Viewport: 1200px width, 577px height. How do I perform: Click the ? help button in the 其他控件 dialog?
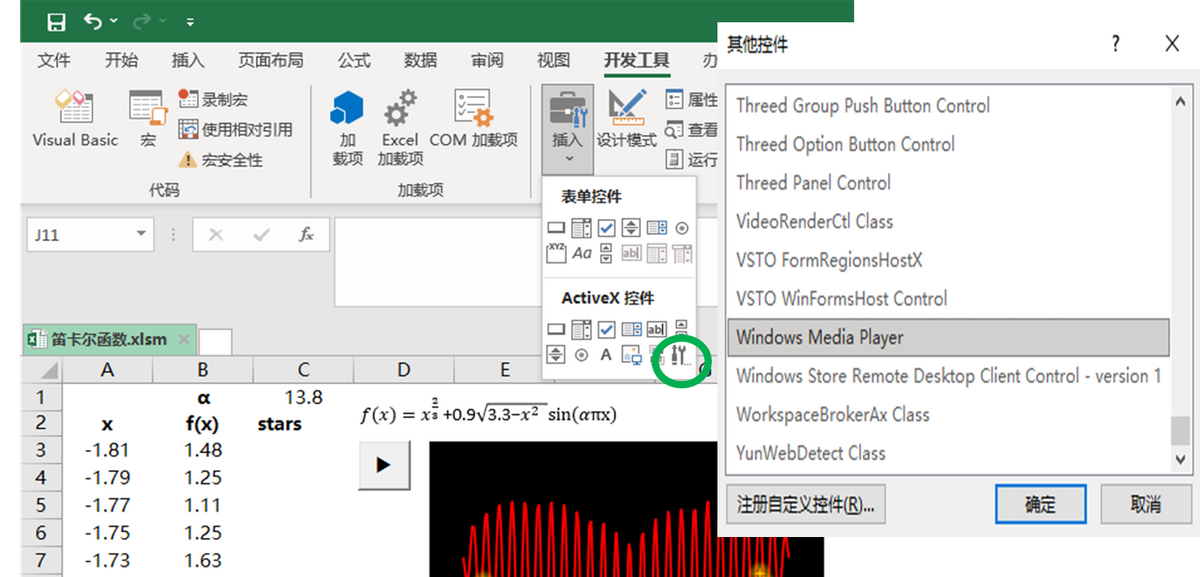[1116, 44]
